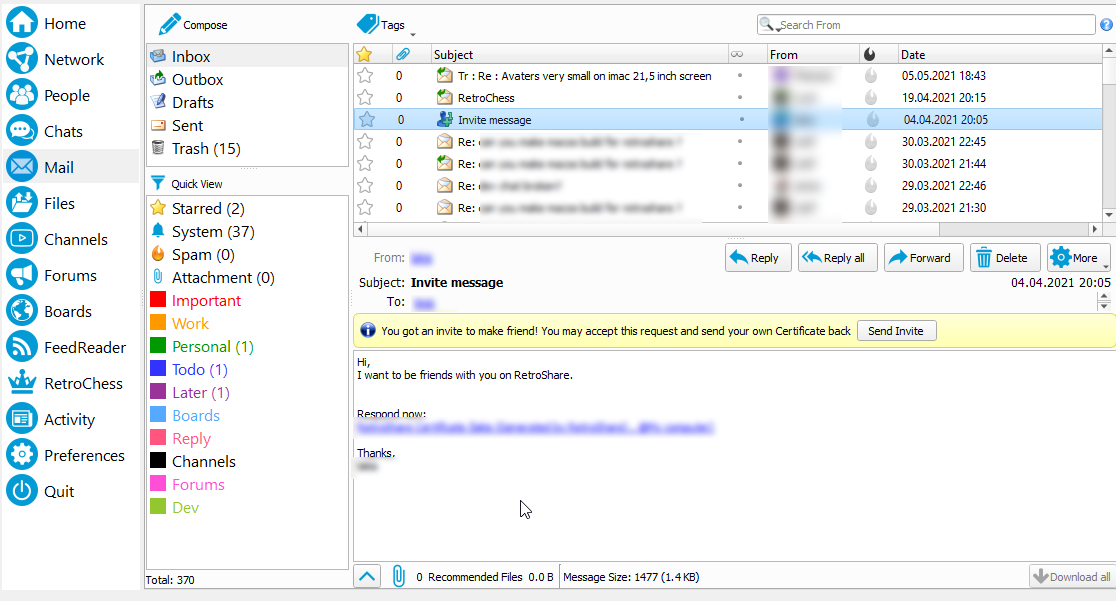Viewport: 1116px width, 601px height.
Task: Collapse the message preview pane
Action: [367, 576]
